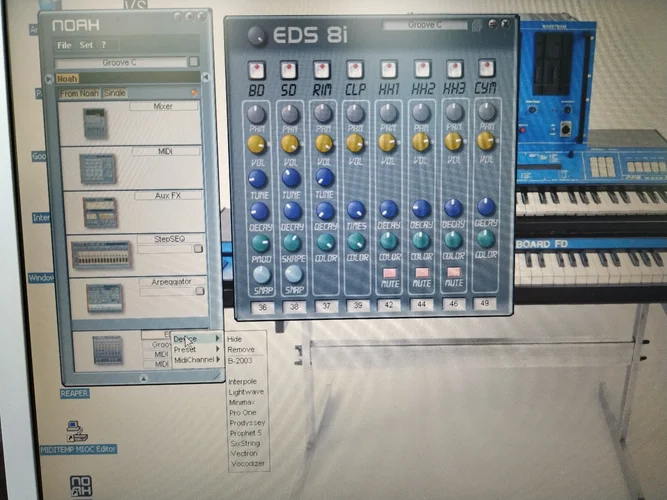Click the CYM MIDI note field 49
Image resolution: width=667 pixels, height=500 pixels.
point(485,303)
